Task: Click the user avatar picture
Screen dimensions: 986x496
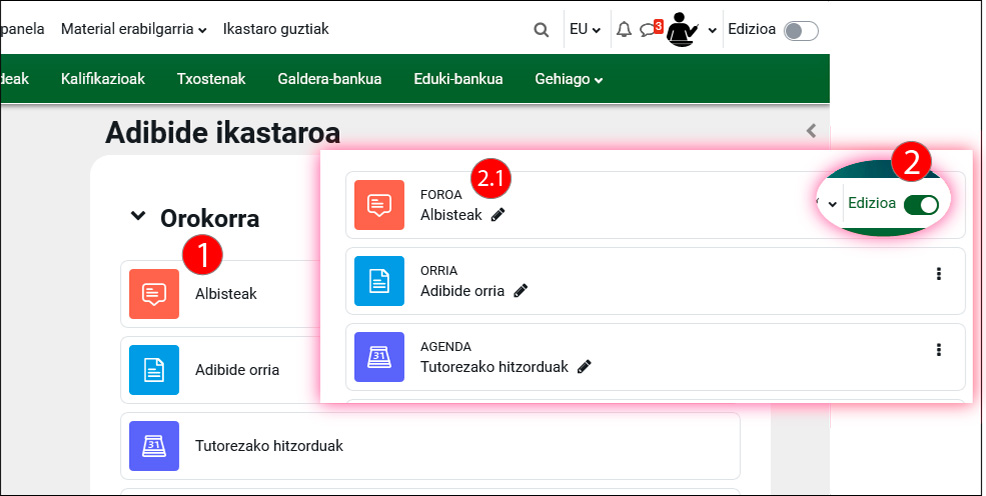Action: coord(684,30)
